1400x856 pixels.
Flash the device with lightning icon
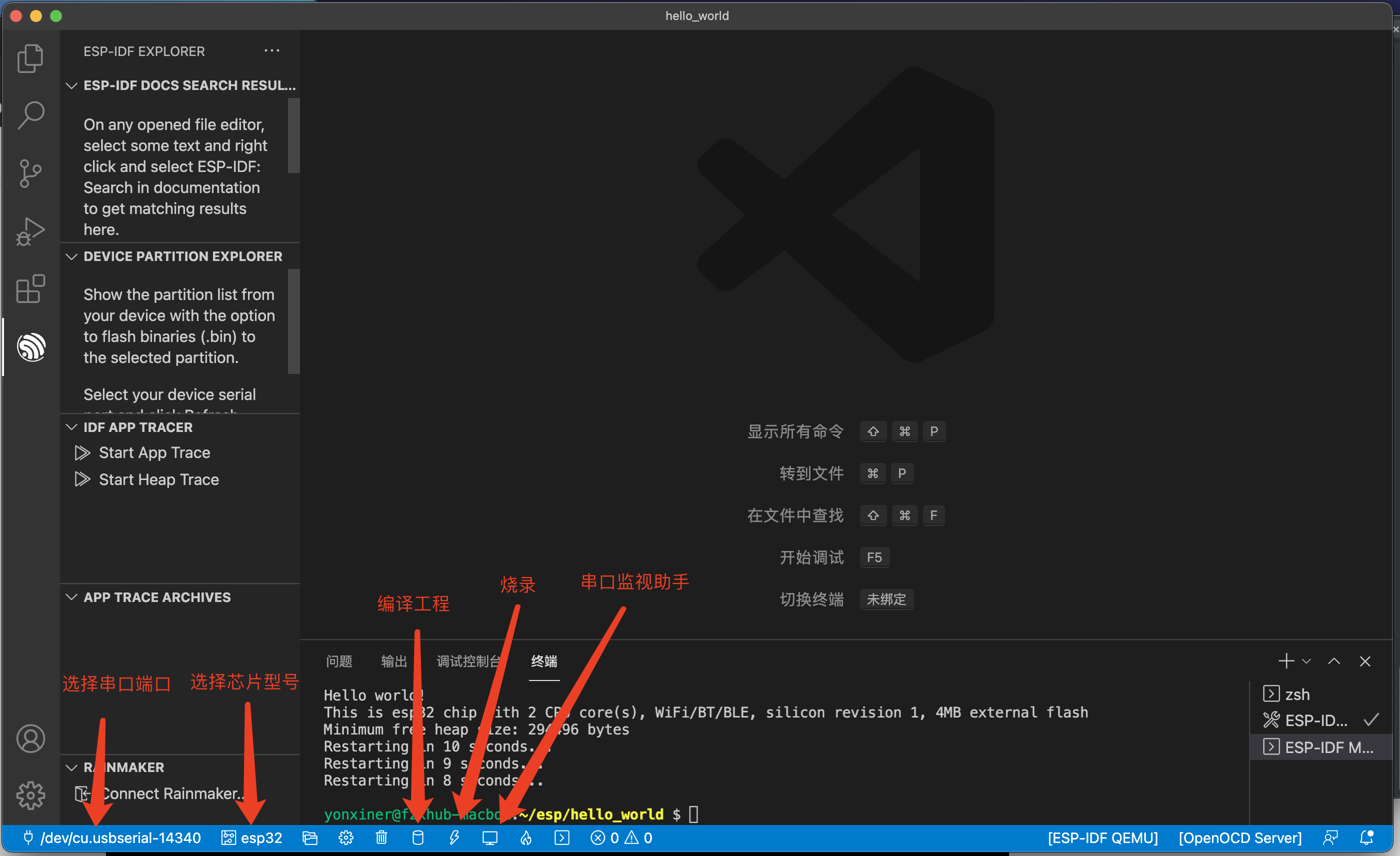[453, 837]
